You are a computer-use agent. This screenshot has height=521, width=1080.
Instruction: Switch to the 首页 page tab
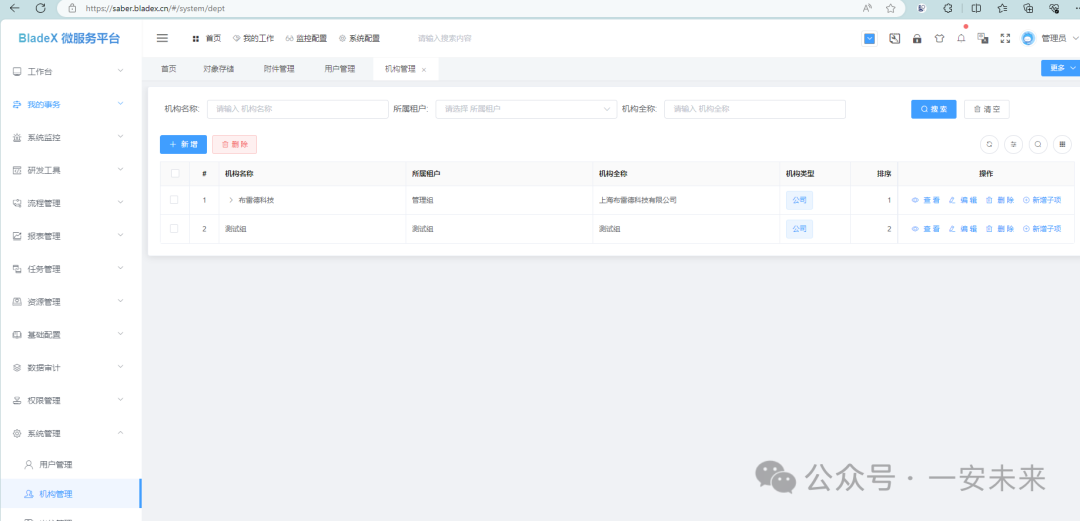tap(169, 69)
